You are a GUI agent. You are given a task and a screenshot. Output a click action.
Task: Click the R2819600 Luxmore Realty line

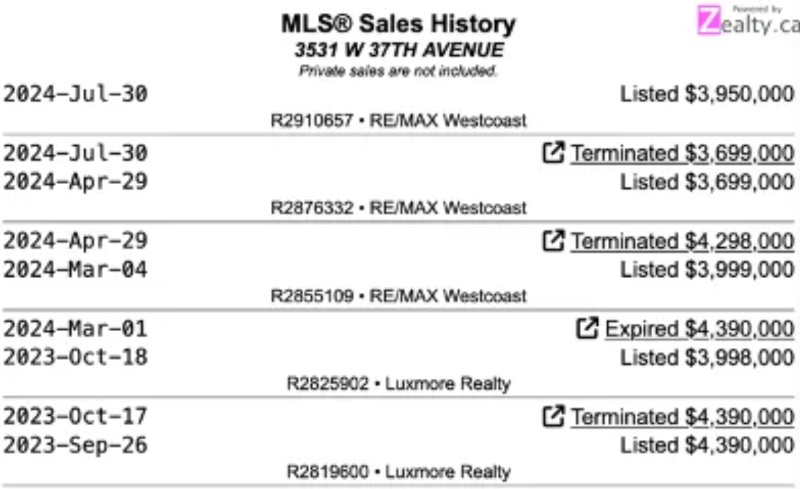click(x=398, y=471)
